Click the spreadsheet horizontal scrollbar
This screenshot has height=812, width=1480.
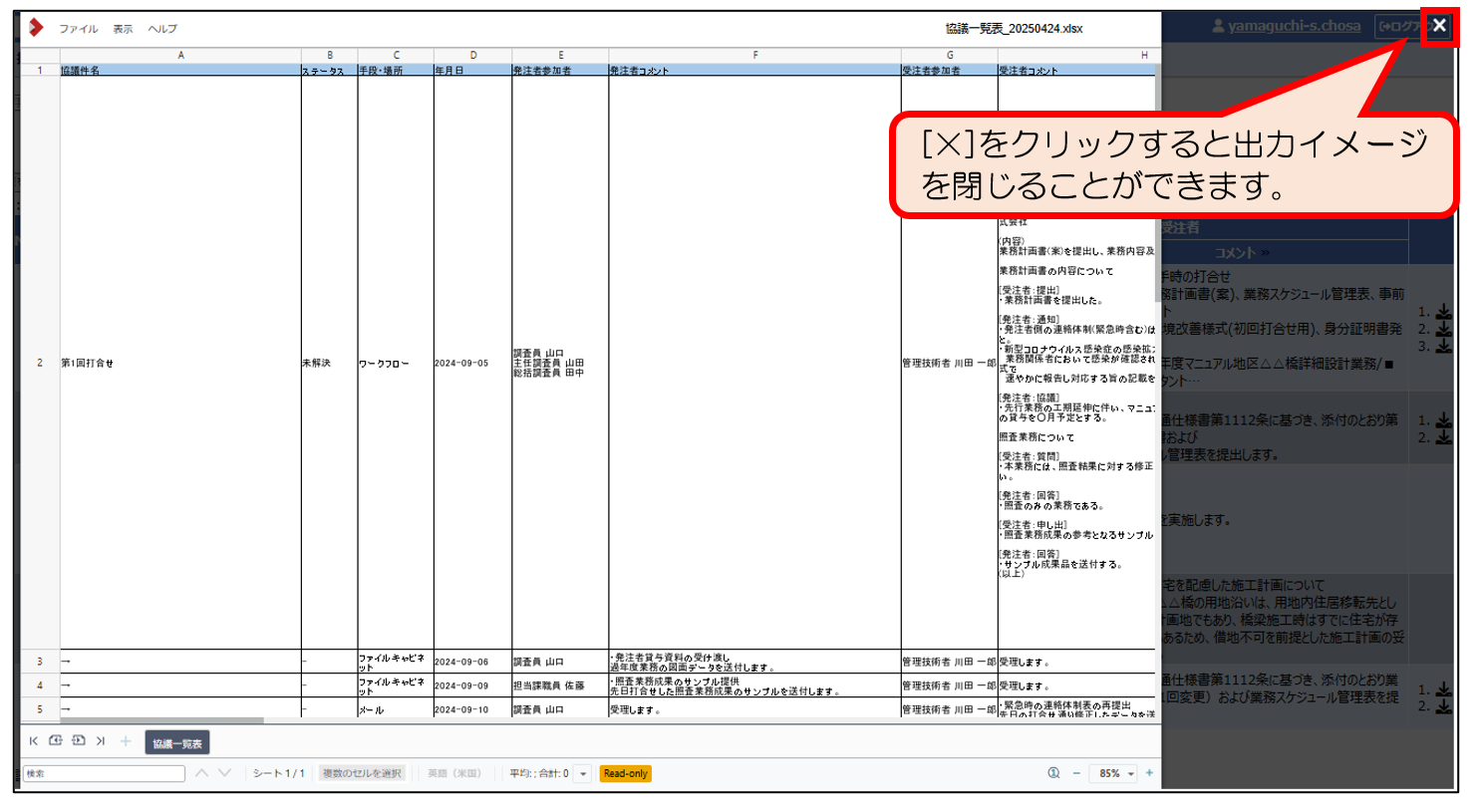pos(162,720)
